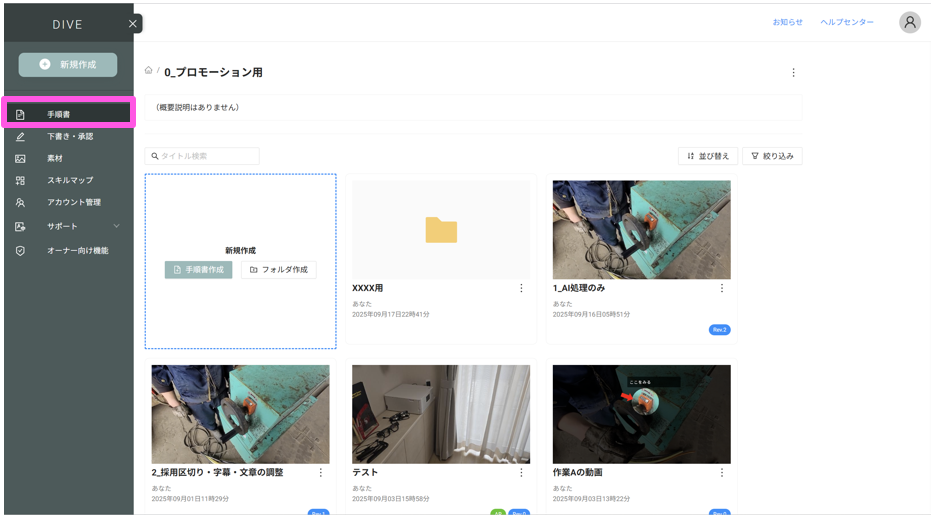
Task: Open three-dot menu for 作業Aの動画
Action: (x=722, y=472)
